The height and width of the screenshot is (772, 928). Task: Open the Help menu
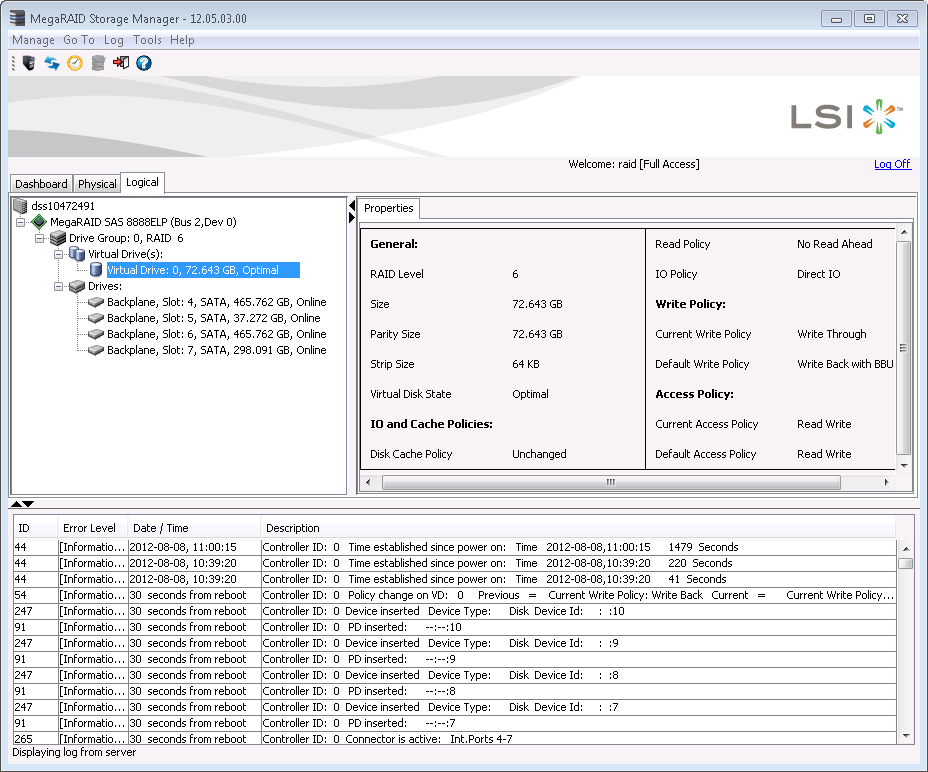pyautogui.click(x=182, y=40)
